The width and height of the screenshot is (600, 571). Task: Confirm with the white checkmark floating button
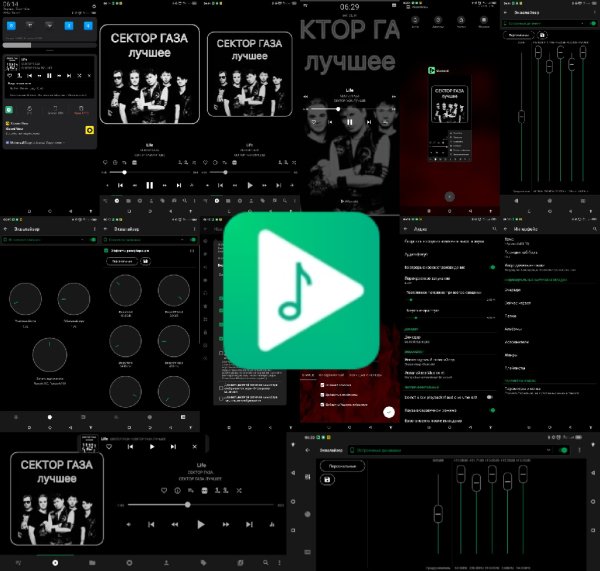(389, 412)
